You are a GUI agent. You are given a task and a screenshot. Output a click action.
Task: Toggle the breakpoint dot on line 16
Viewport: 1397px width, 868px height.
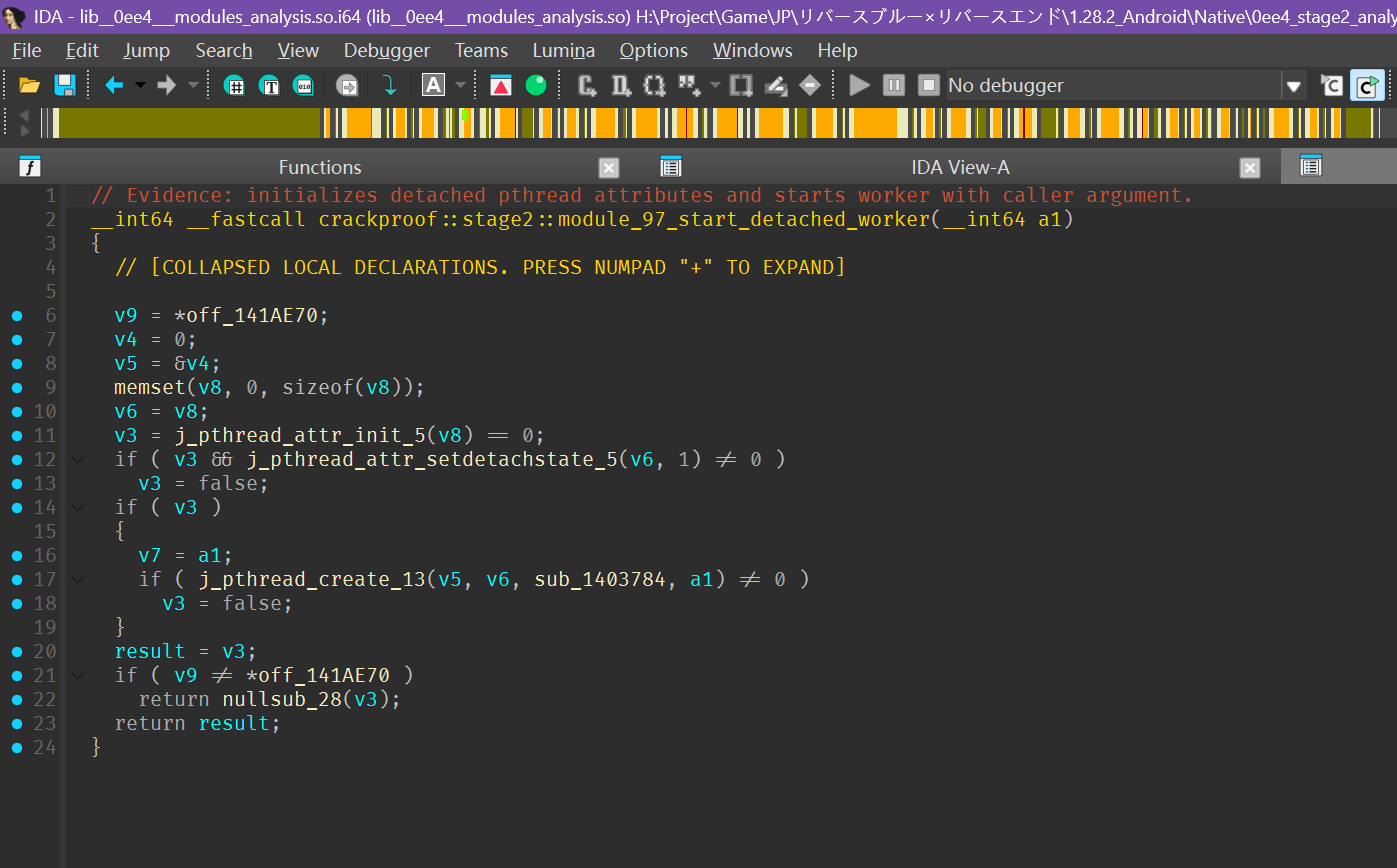tap(17, 555)
